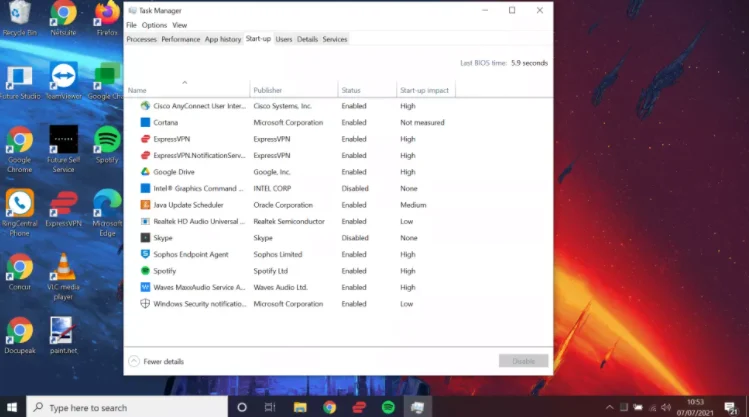Select the VLC media player desktop icon
This screenshot has width=749, height=417.
(64, 277)
